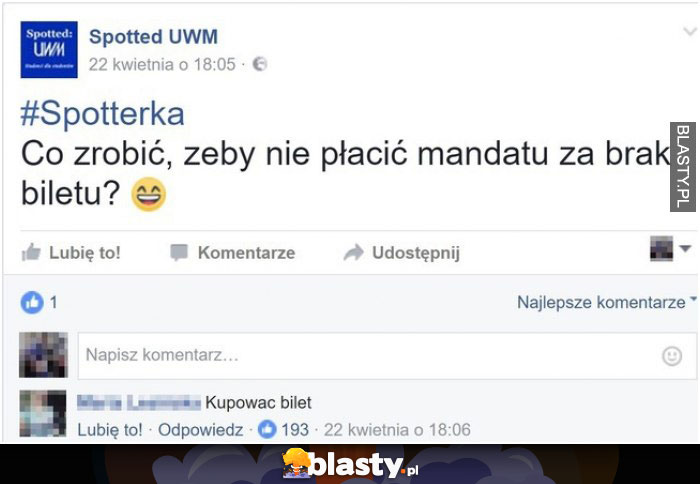
Task: Open the #Spotterka hashtag
Action: (x=102, y=114)
